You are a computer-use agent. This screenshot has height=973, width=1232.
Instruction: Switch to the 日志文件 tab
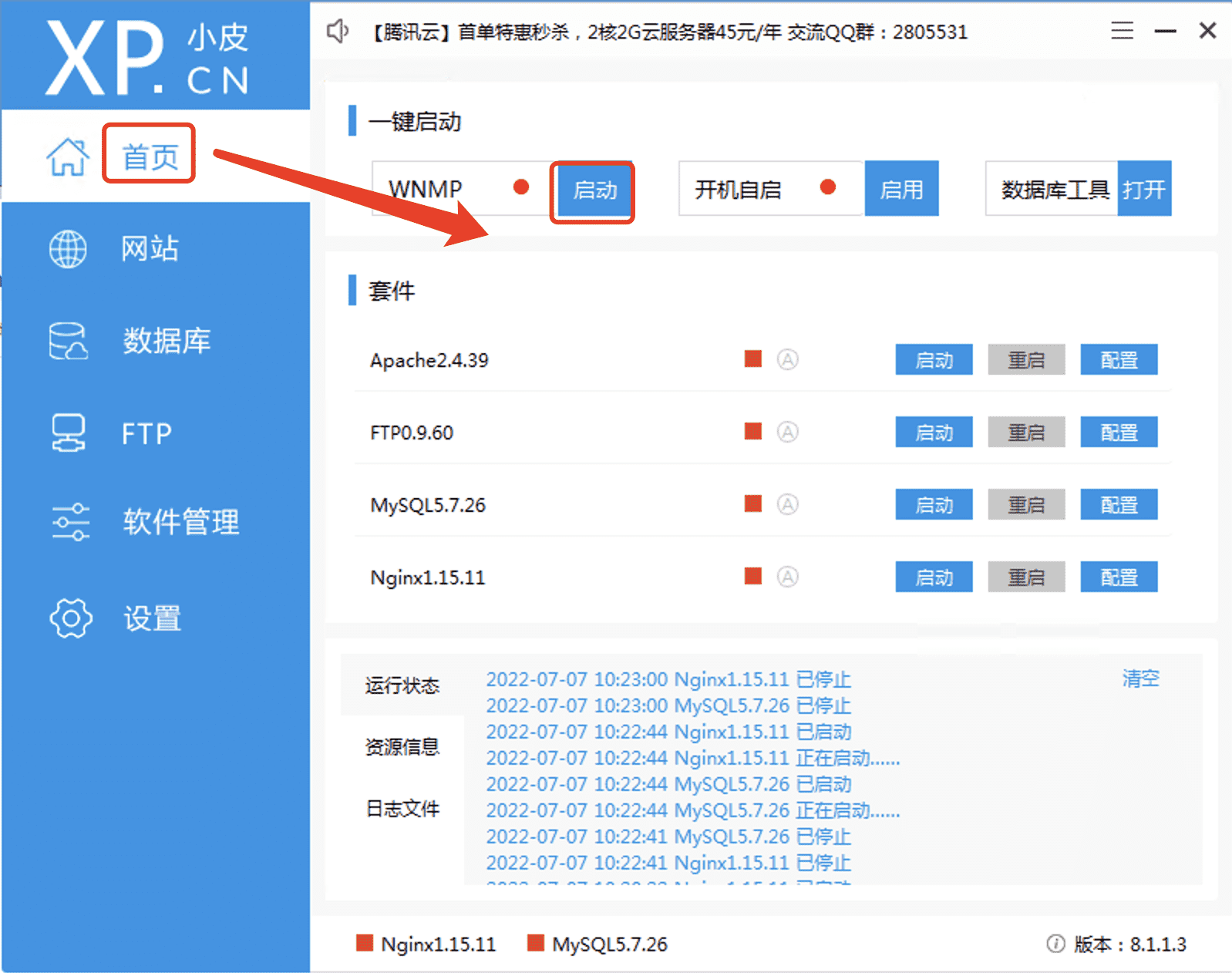pyautogui.click(x=402, y=808)
